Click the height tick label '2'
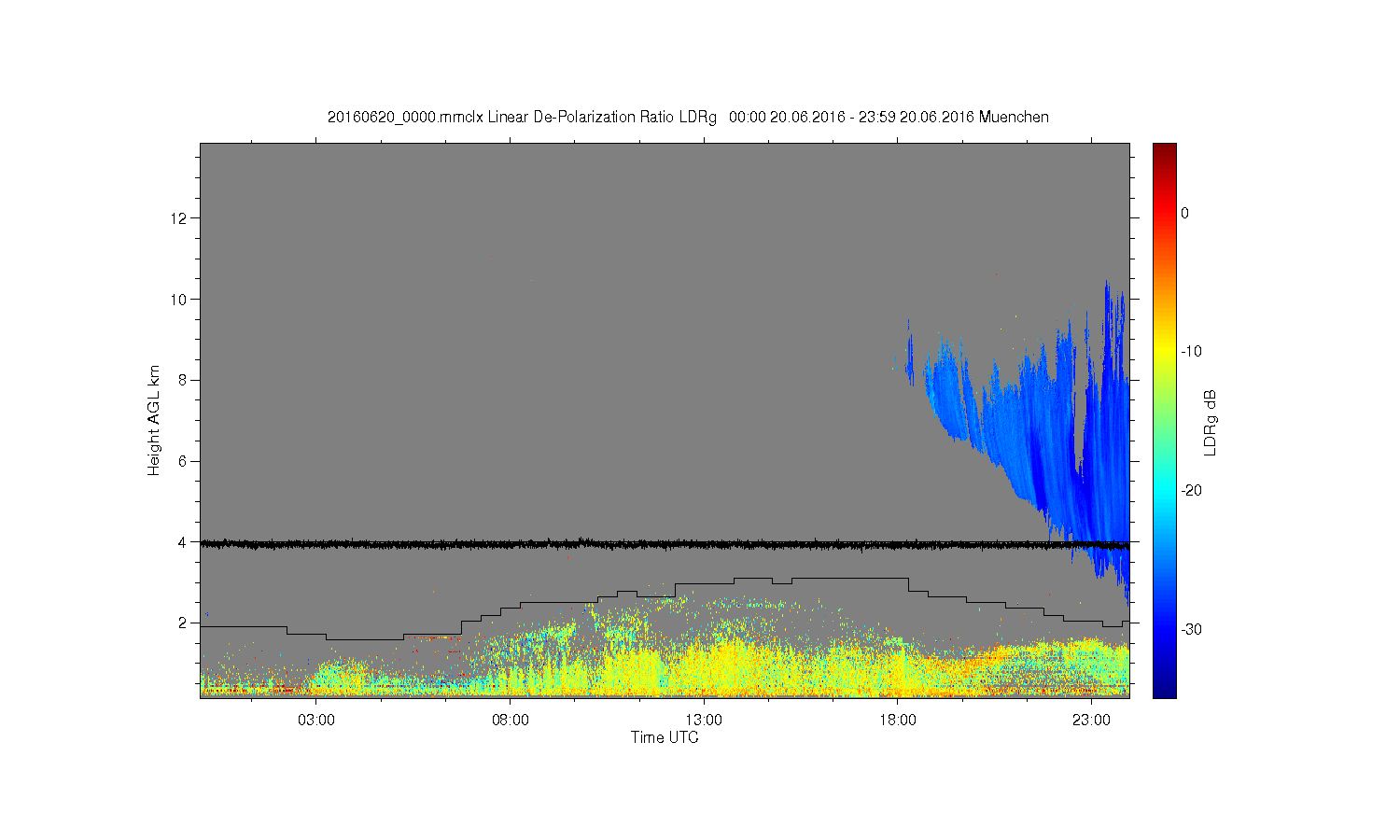The image size is (1400, 840). (x=182, y=623)
